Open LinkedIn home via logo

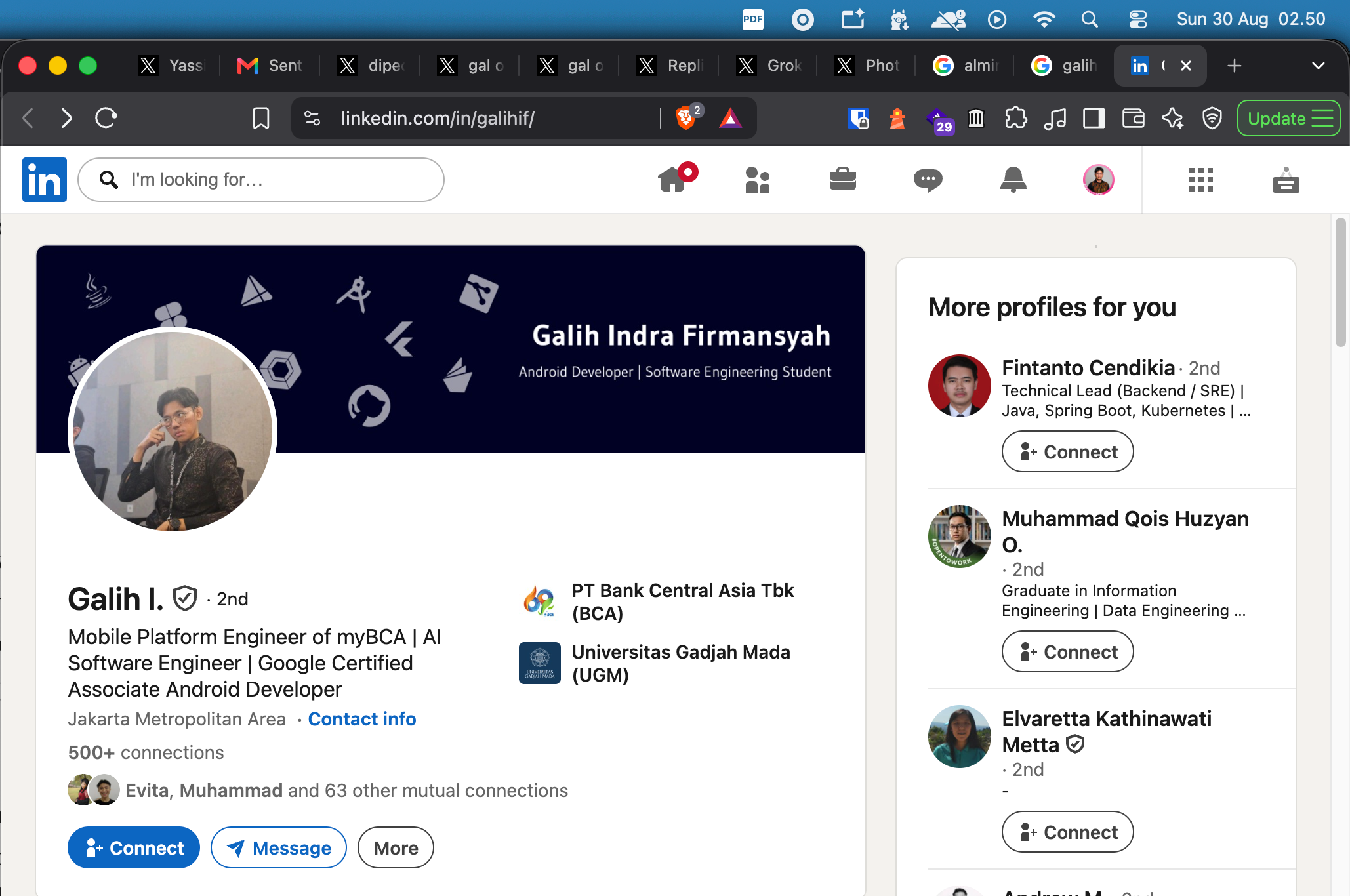point(45,180)
